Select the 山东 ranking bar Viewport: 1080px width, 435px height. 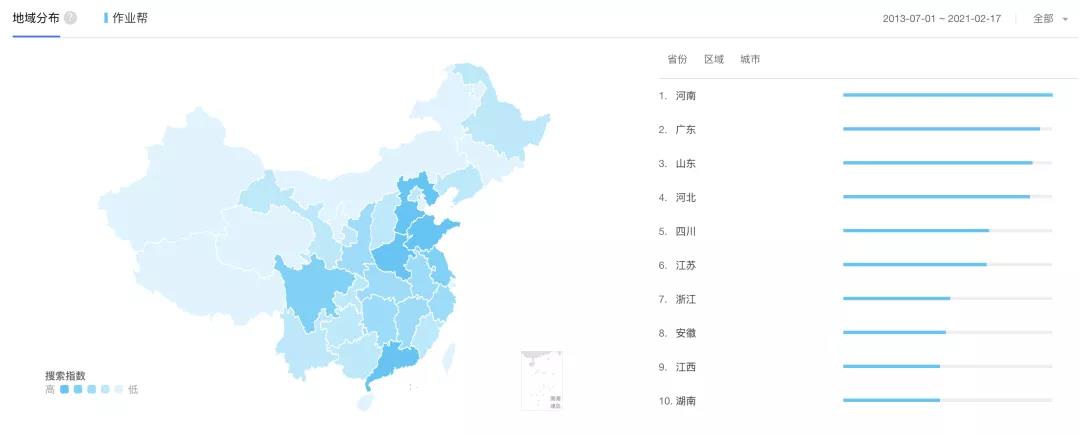(937, 163)
